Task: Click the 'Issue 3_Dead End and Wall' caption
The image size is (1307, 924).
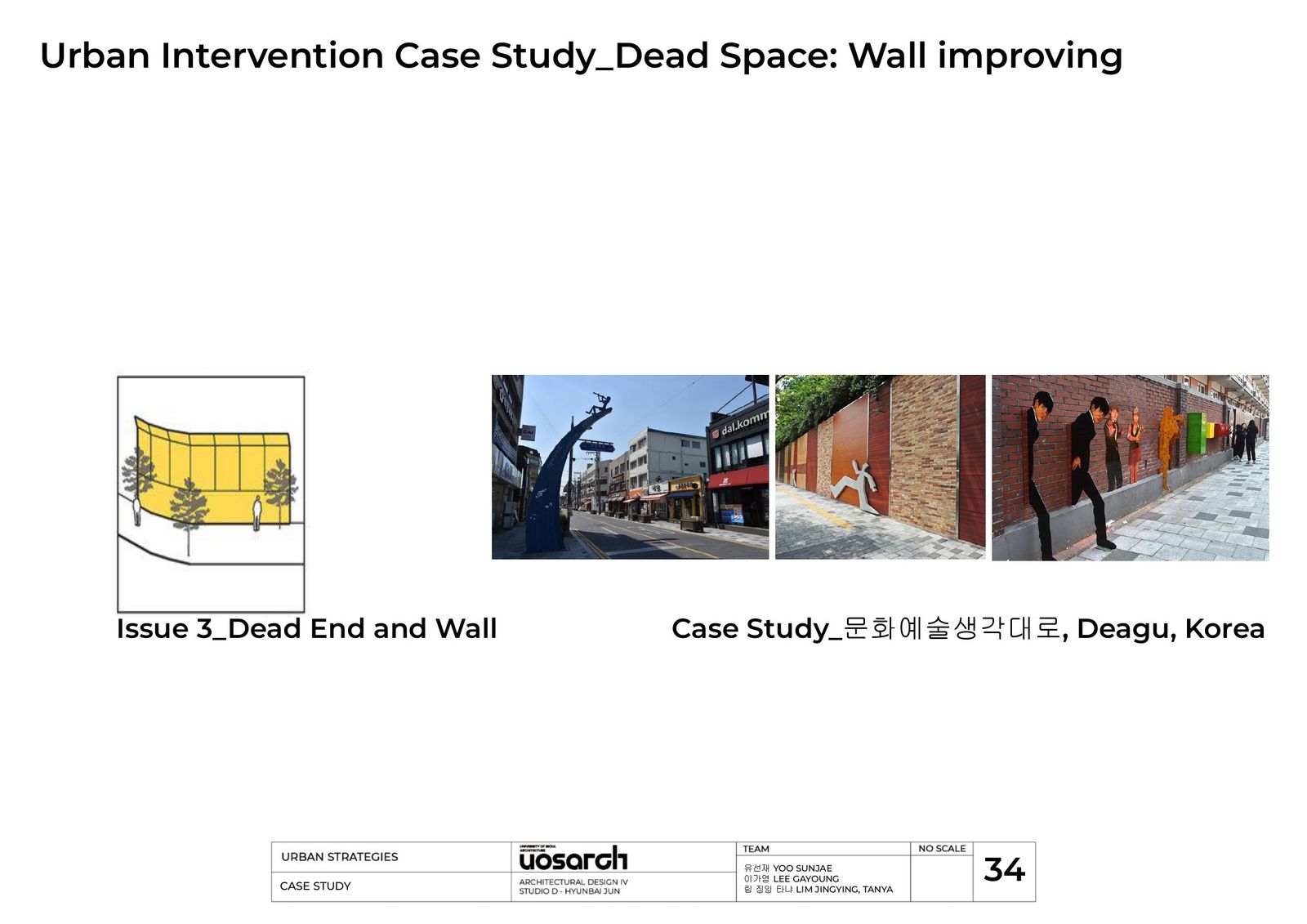Action: [306, 628]
